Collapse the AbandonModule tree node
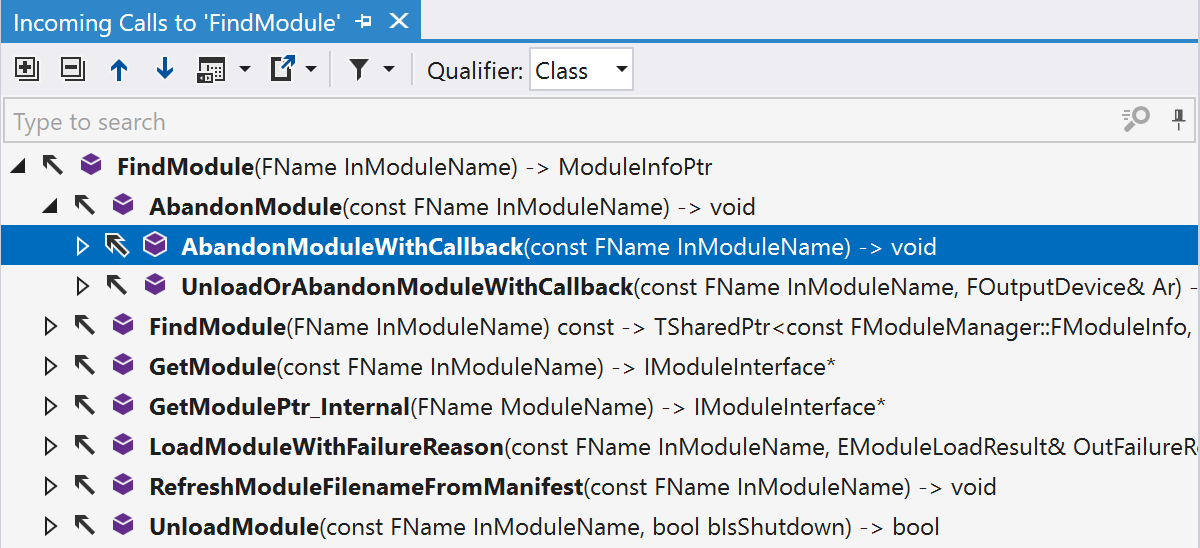Image resolution: width=1200 pixels, height=548 pixels. pos(51,207)
